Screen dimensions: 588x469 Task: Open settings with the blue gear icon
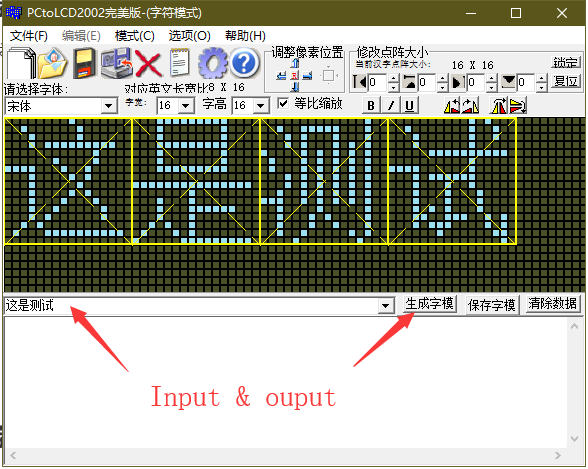click(x=213, y=63)
